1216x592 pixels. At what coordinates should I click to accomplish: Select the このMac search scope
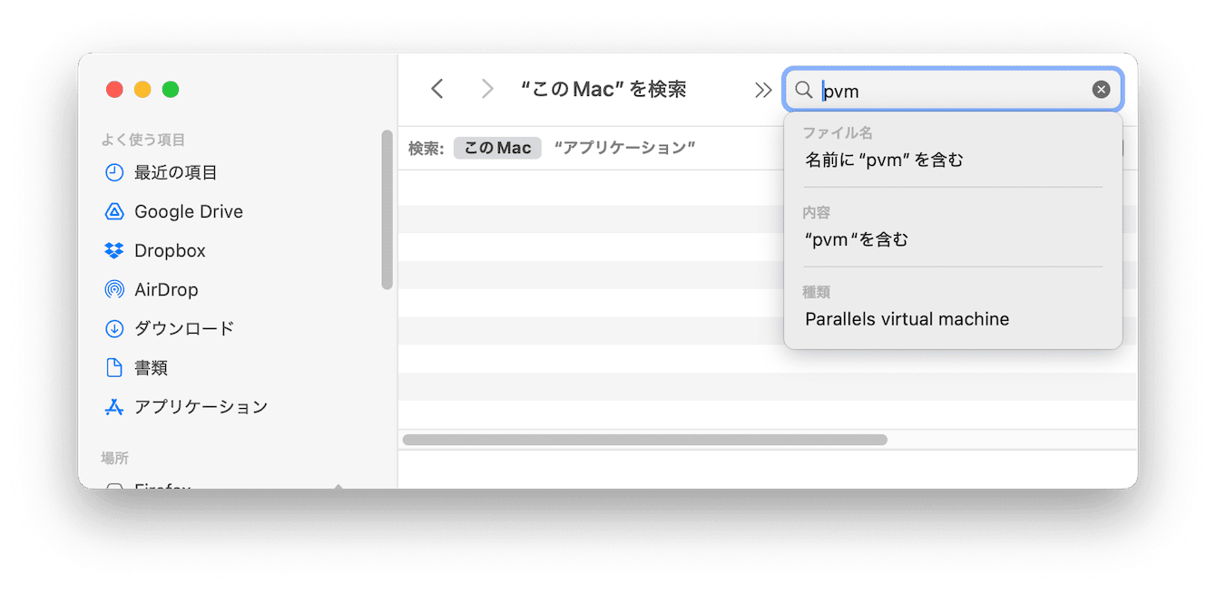pos(497,148)
